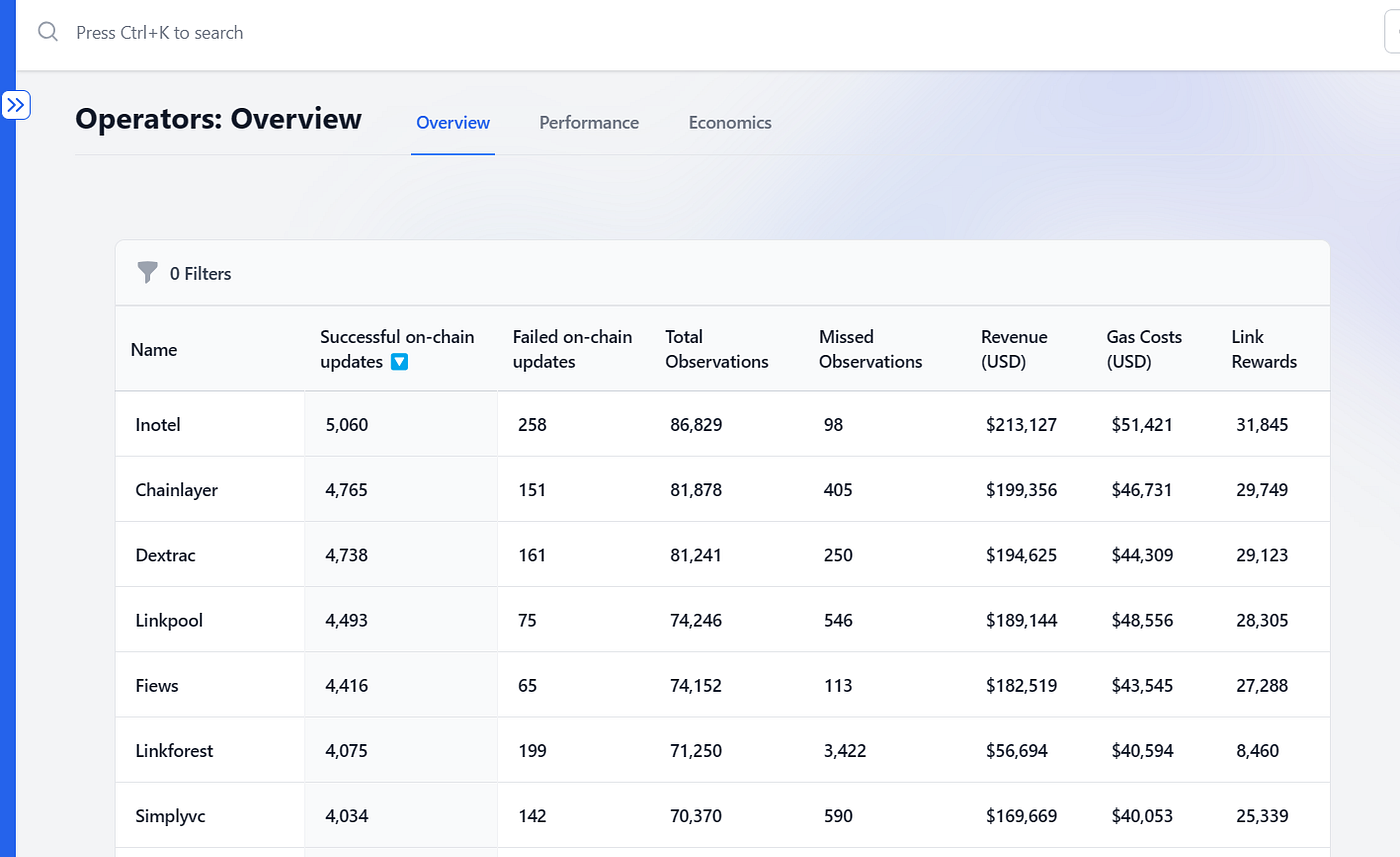The image size is (1400, 857).
Task: Click Chainlayer's 405 missed observations
Action: 838,490
